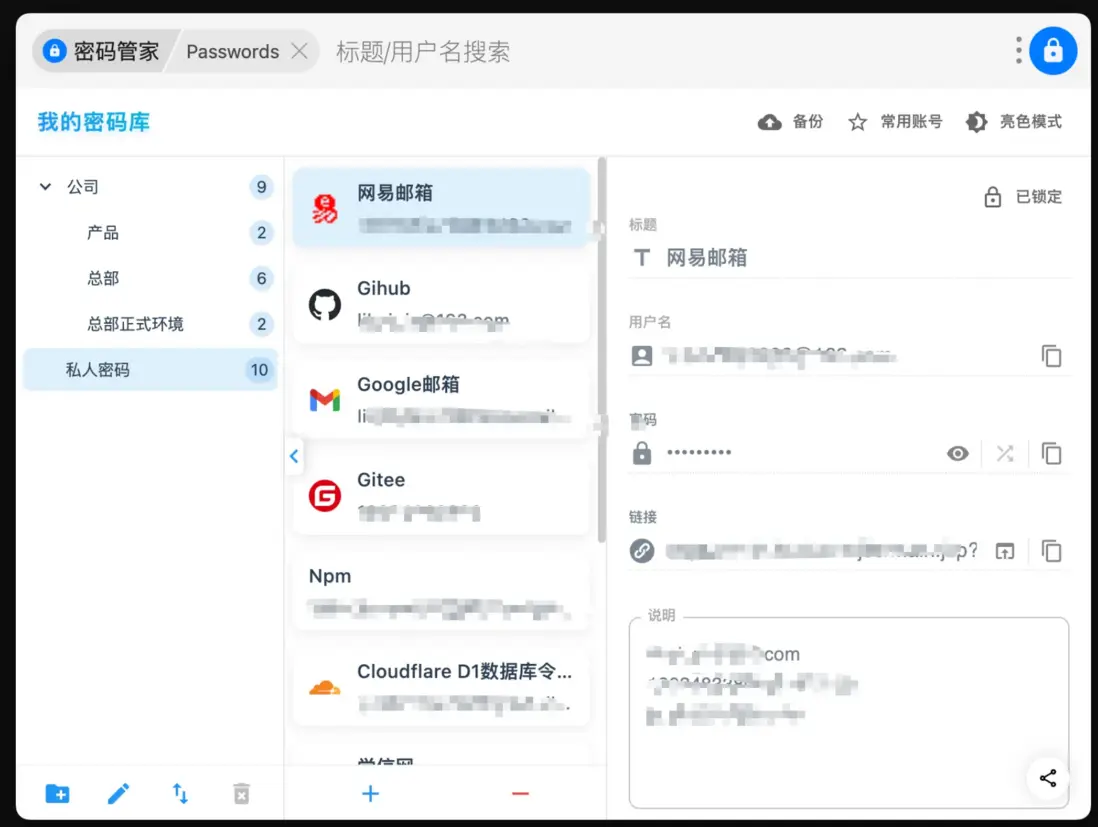Click the count badge 9 on 公司
Image resolution: width=1098 pixels, height=827 pixels.
coord(261,187)
